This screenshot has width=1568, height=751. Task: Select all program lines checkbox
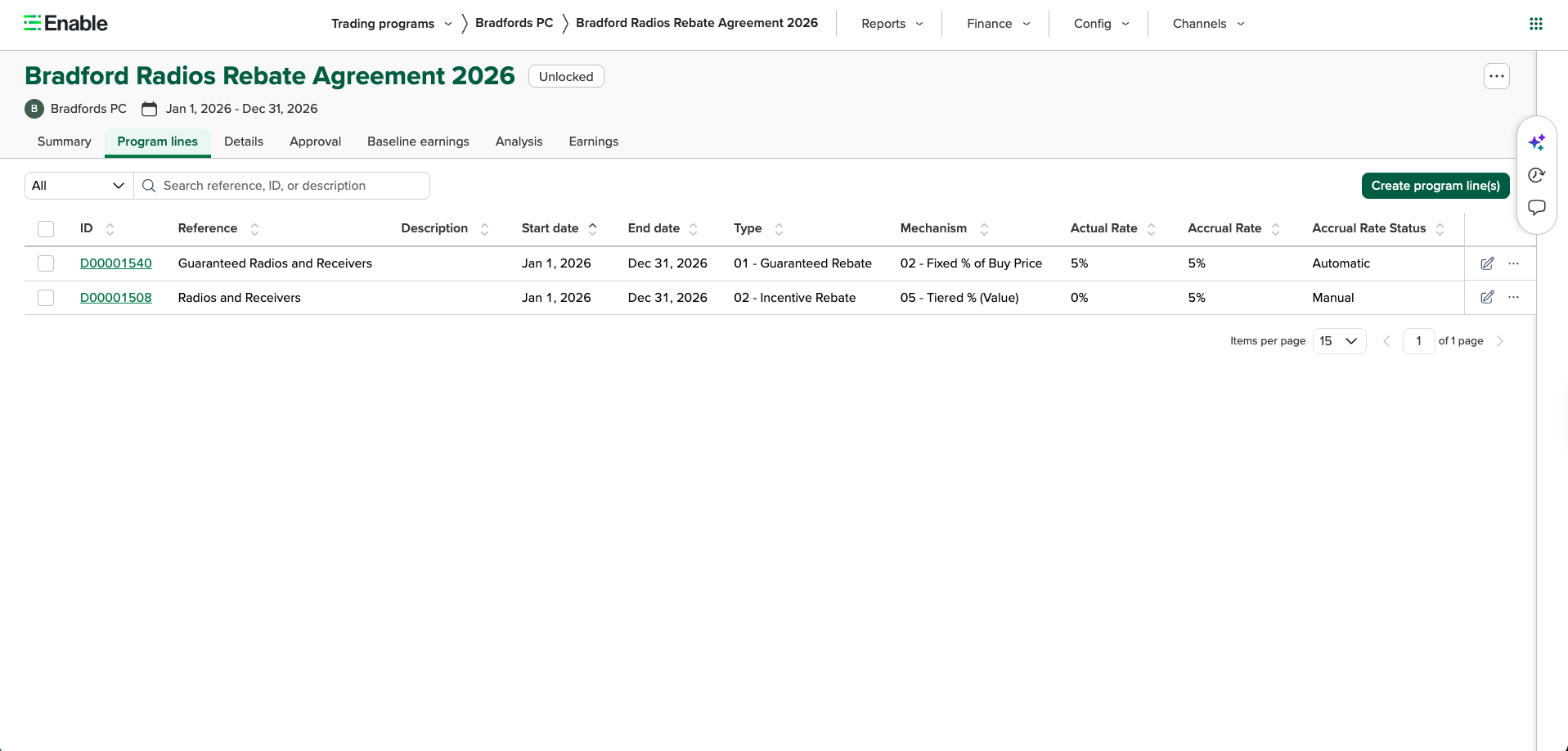coord(46,229)
